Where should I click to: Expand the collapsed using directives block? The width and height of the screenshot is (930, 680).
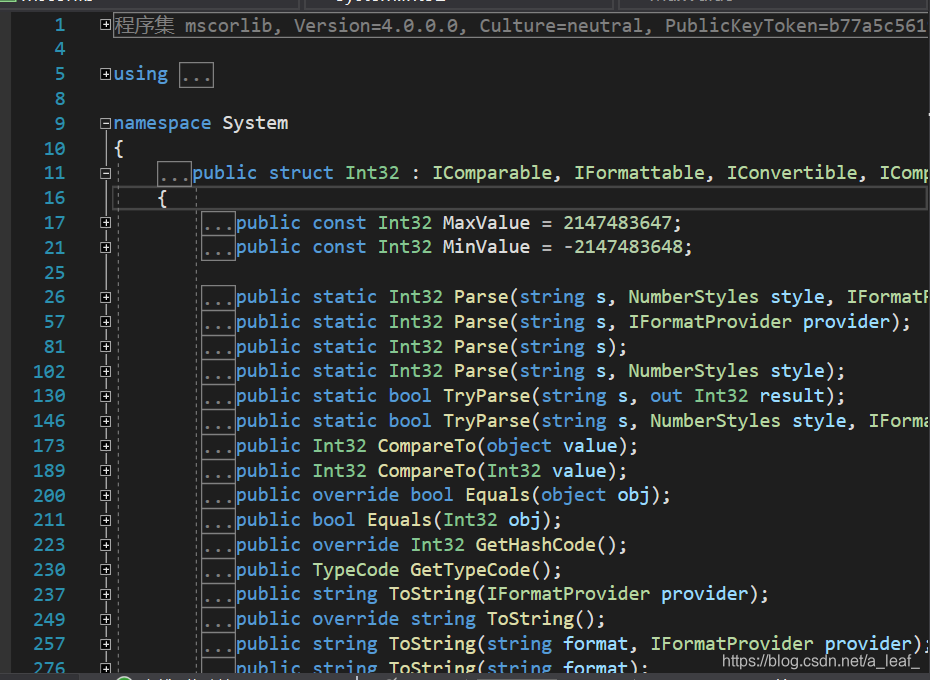[106, 74]
